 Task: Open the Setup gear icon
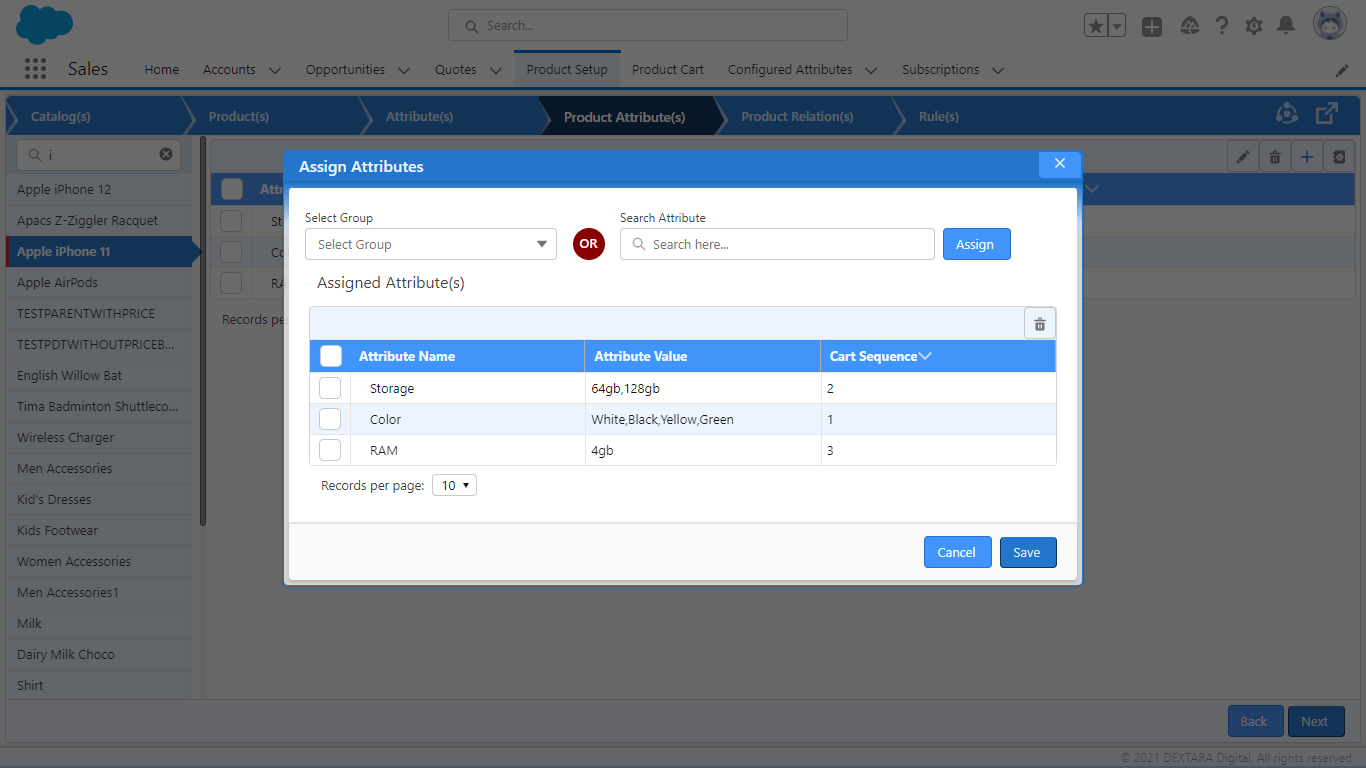tap(1254, 26)
